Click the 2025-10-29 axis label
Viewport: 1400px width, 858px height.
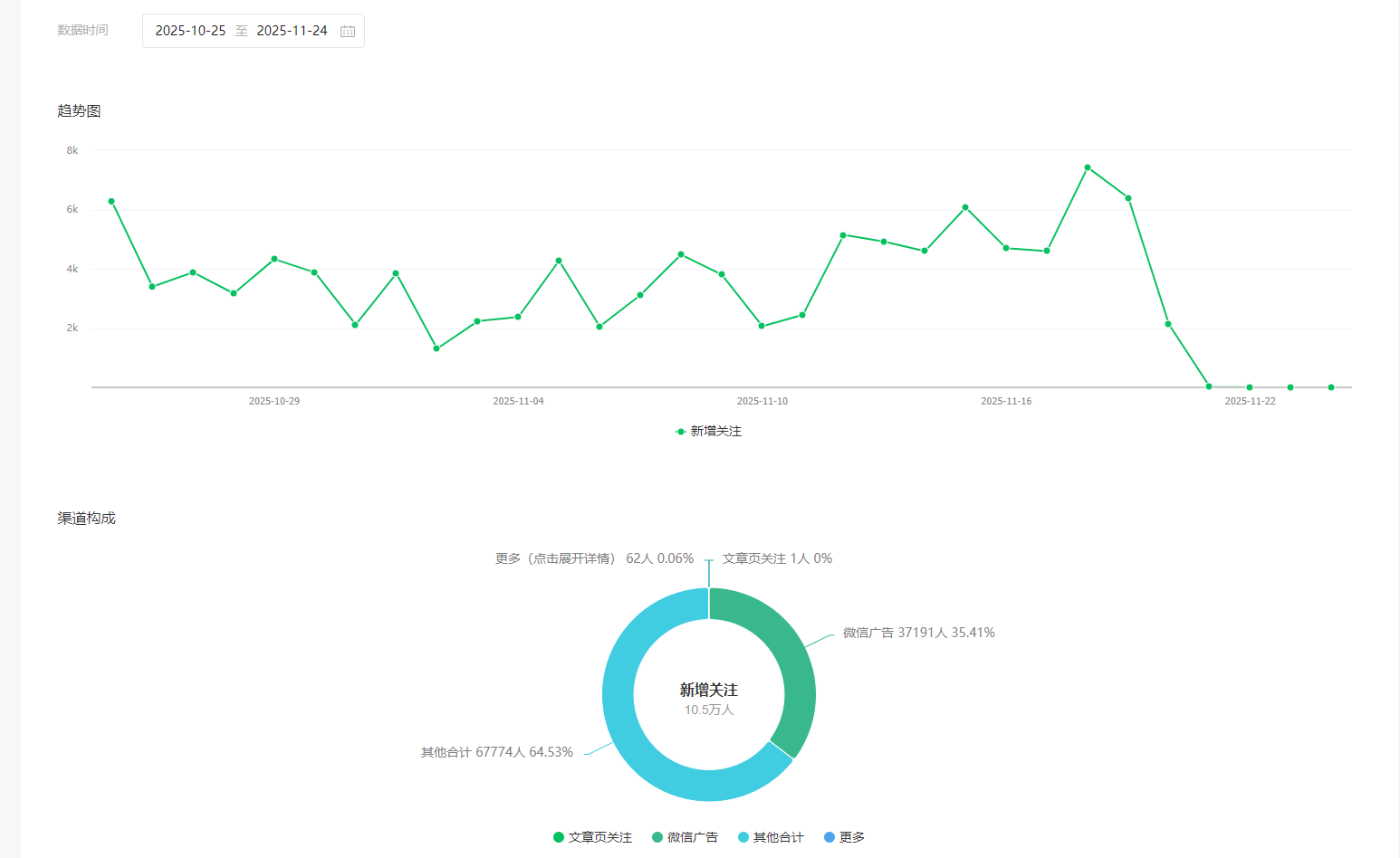point(274,401)
